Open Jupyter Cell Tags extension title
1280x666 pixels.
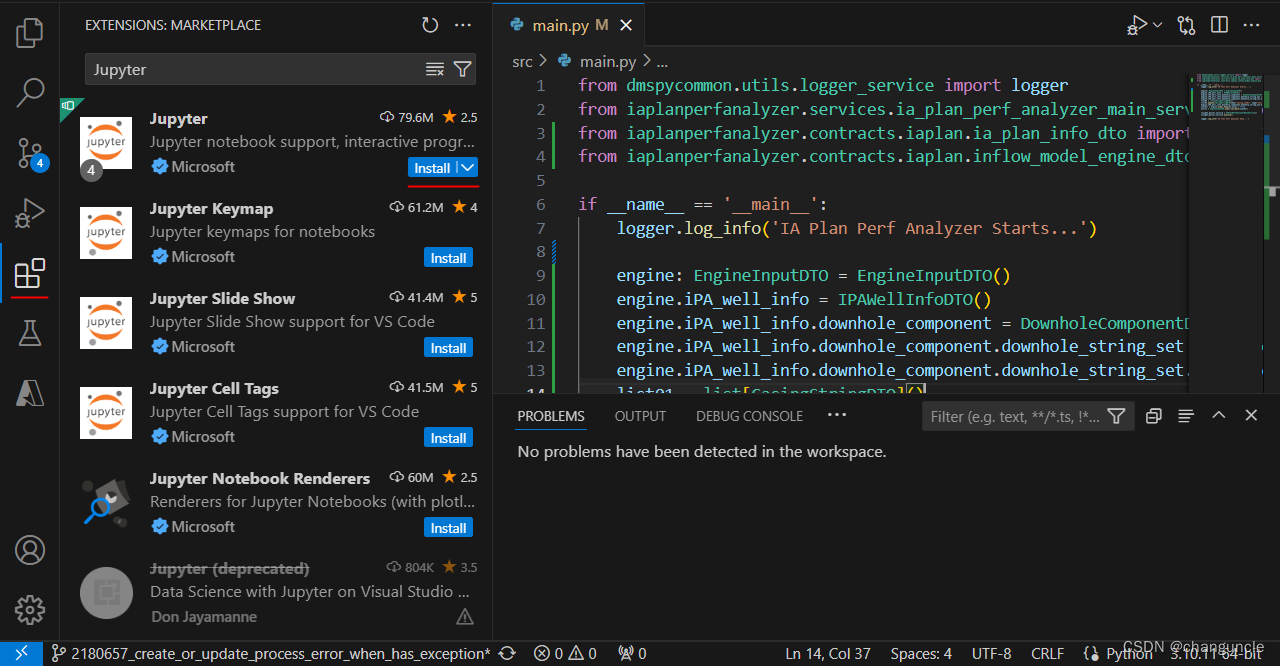(x=214, y=388)
